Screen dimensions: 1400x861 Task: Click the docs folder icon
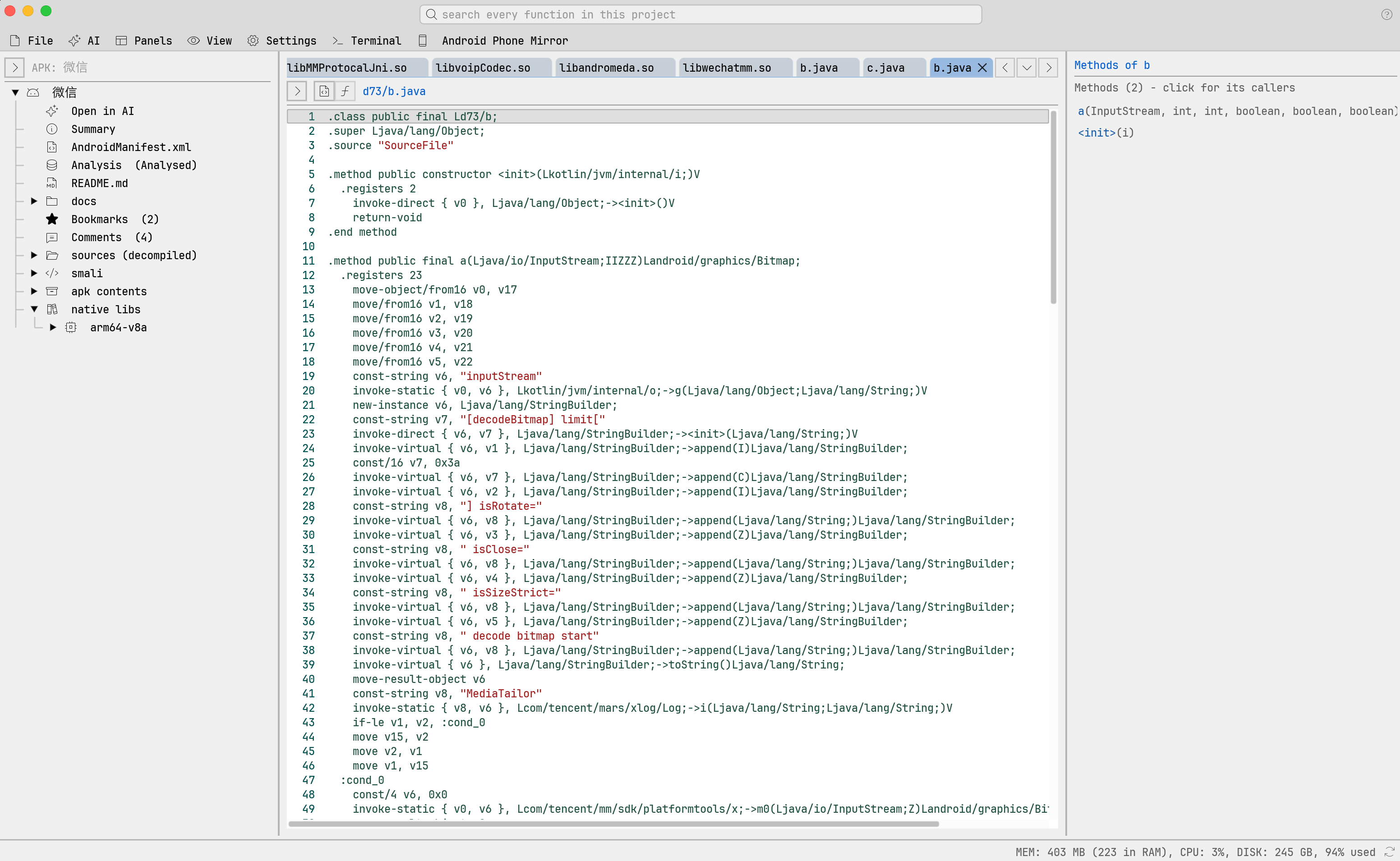tap(52, 201)
